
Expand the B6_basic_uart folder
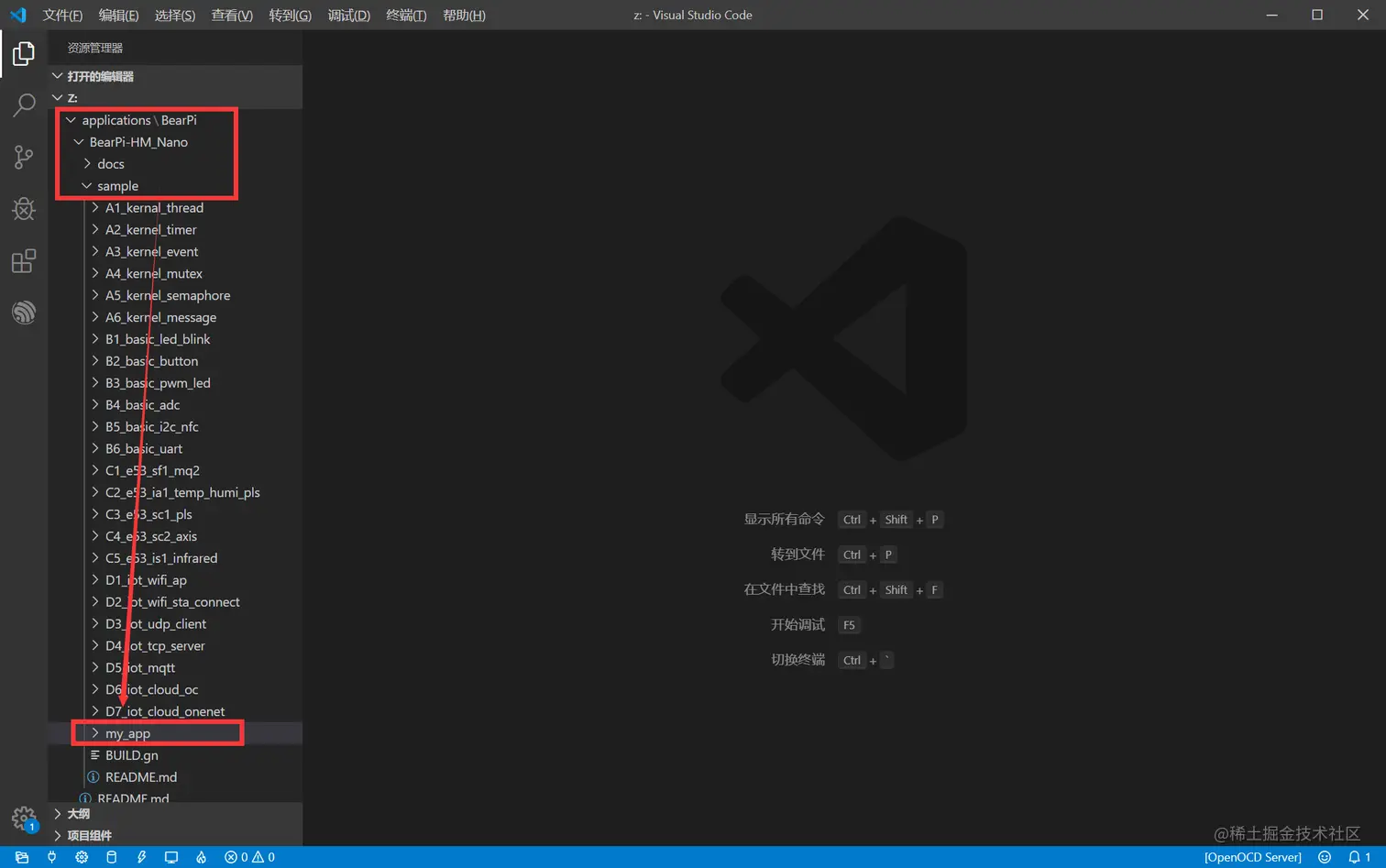(175, 449)
